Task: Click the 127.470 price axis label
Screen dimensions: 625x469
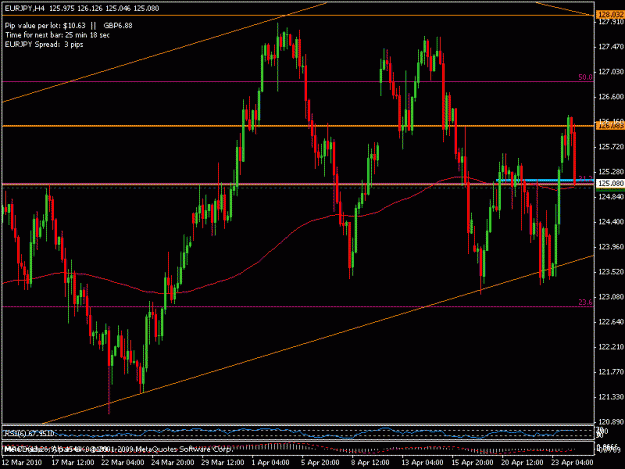Action: tap(611, 47)
